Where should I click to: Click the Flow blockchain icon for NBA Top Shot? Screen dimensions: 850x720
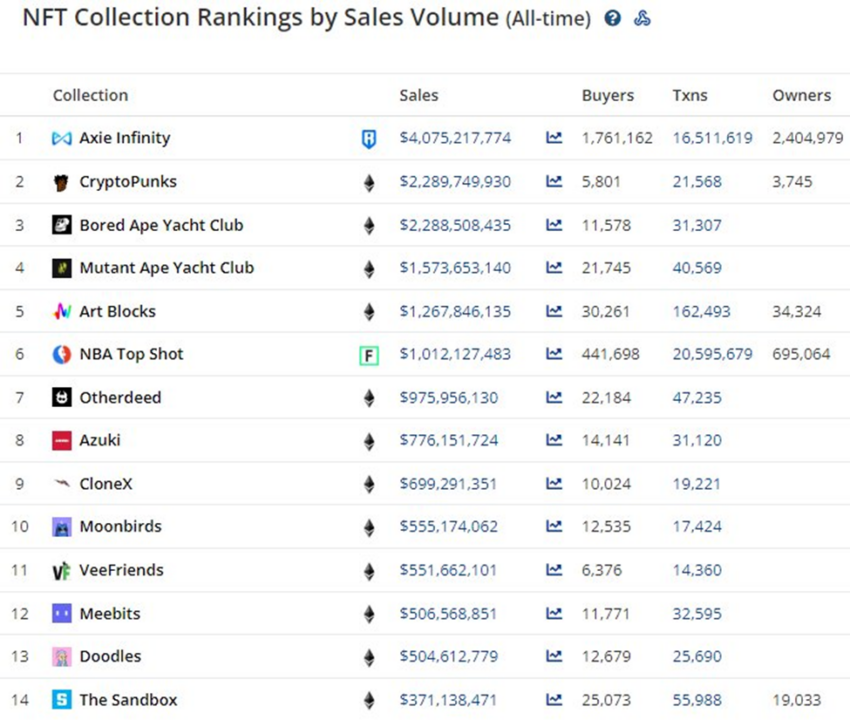click(369, 356)
